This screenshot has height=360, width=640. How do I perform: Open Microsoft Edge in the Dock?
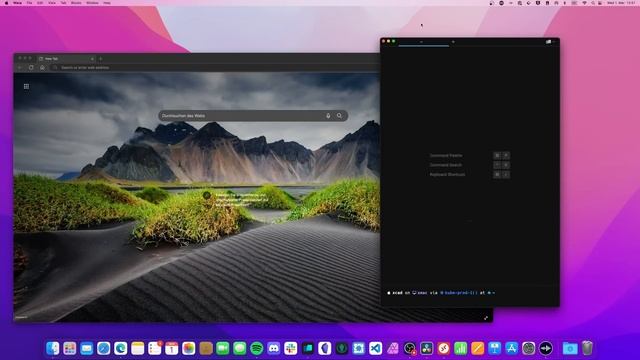pos(121,348)
